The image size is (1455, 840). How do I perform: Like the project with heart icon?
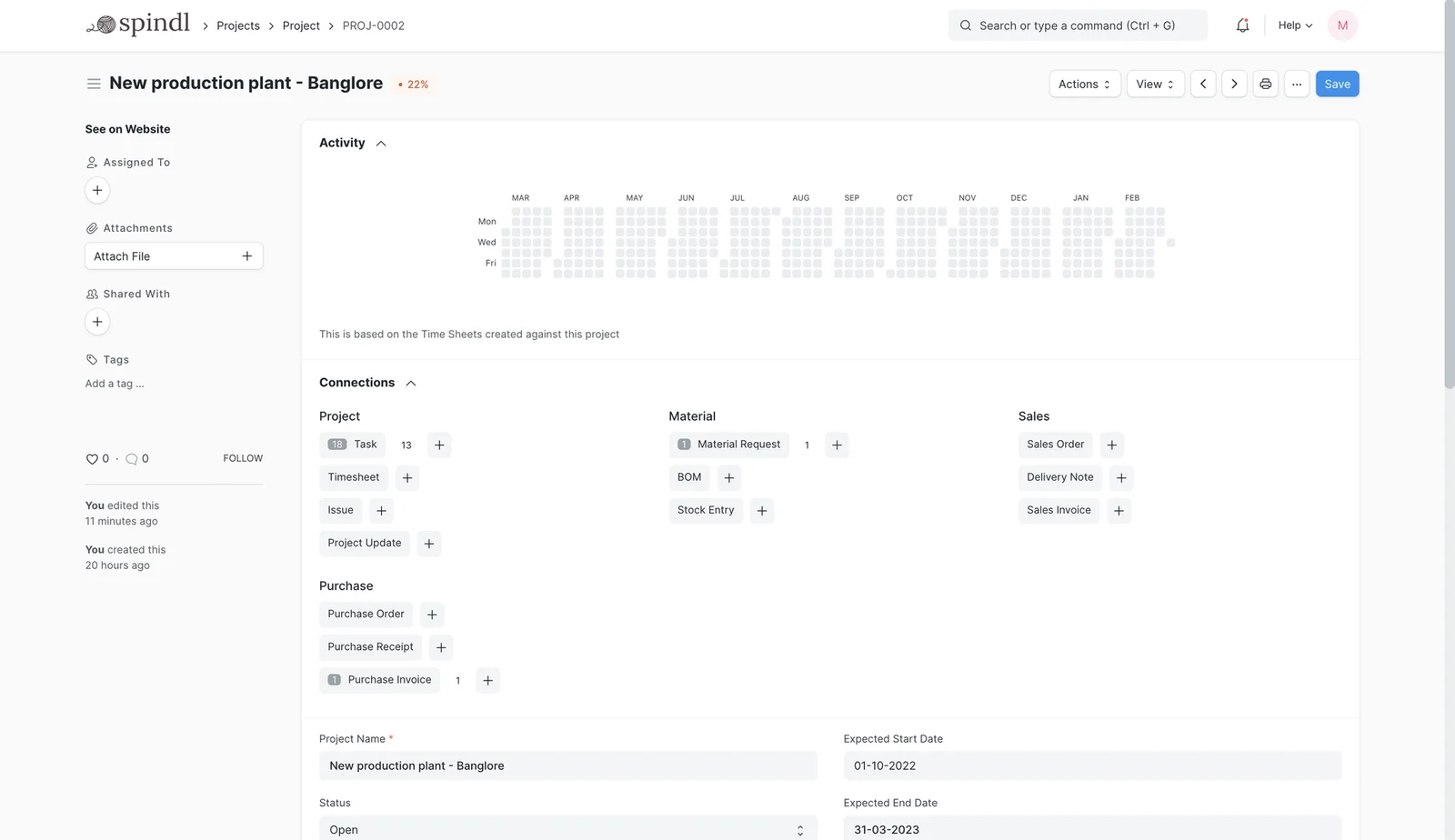92,459
